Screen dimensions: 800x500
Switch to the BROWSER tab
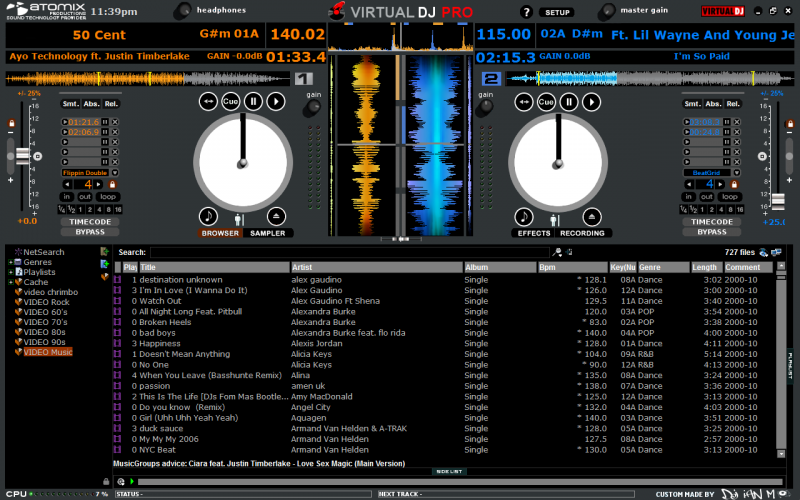click(220, 233)
